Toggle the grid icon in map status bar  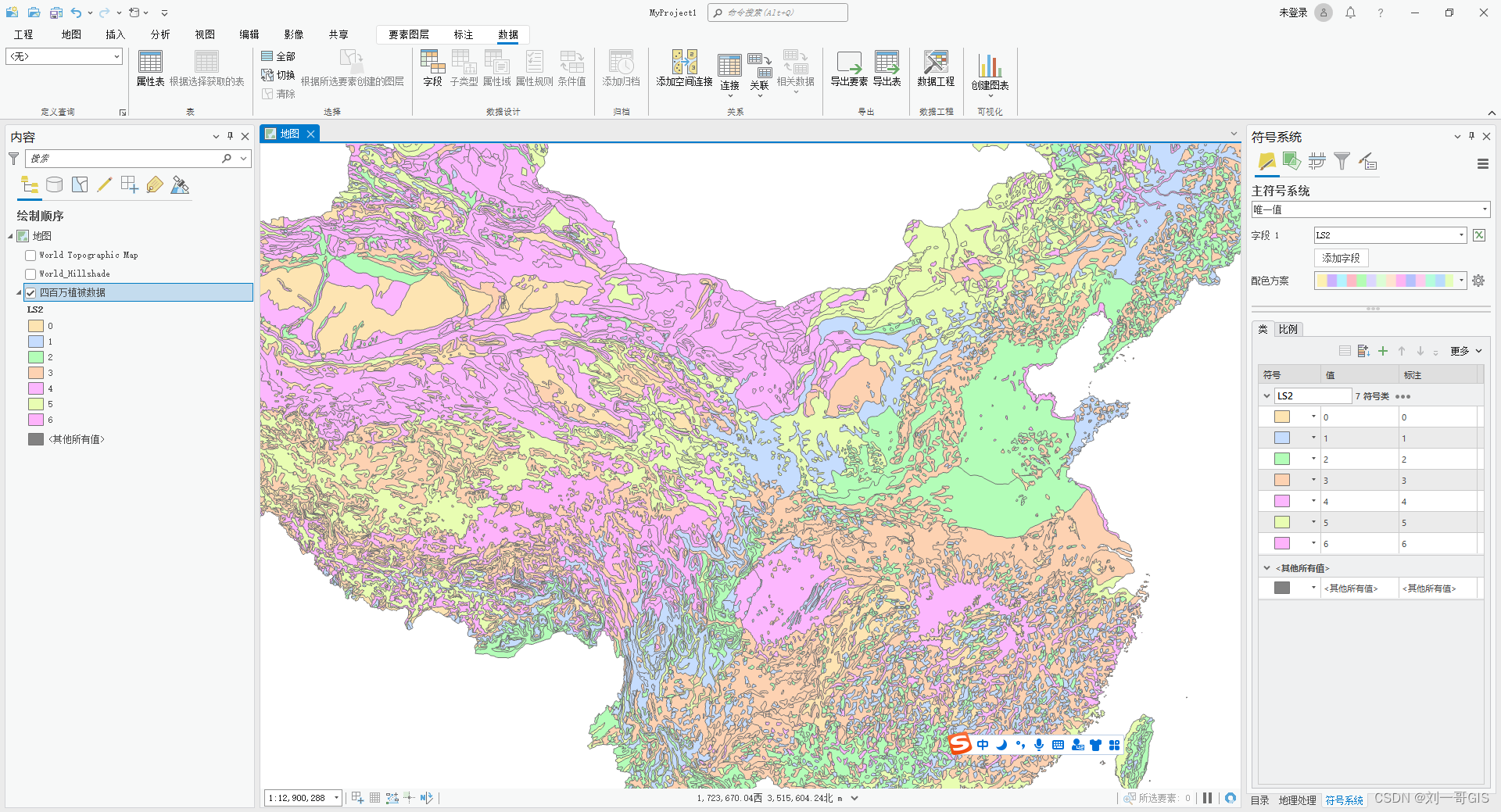coord(375,798)
